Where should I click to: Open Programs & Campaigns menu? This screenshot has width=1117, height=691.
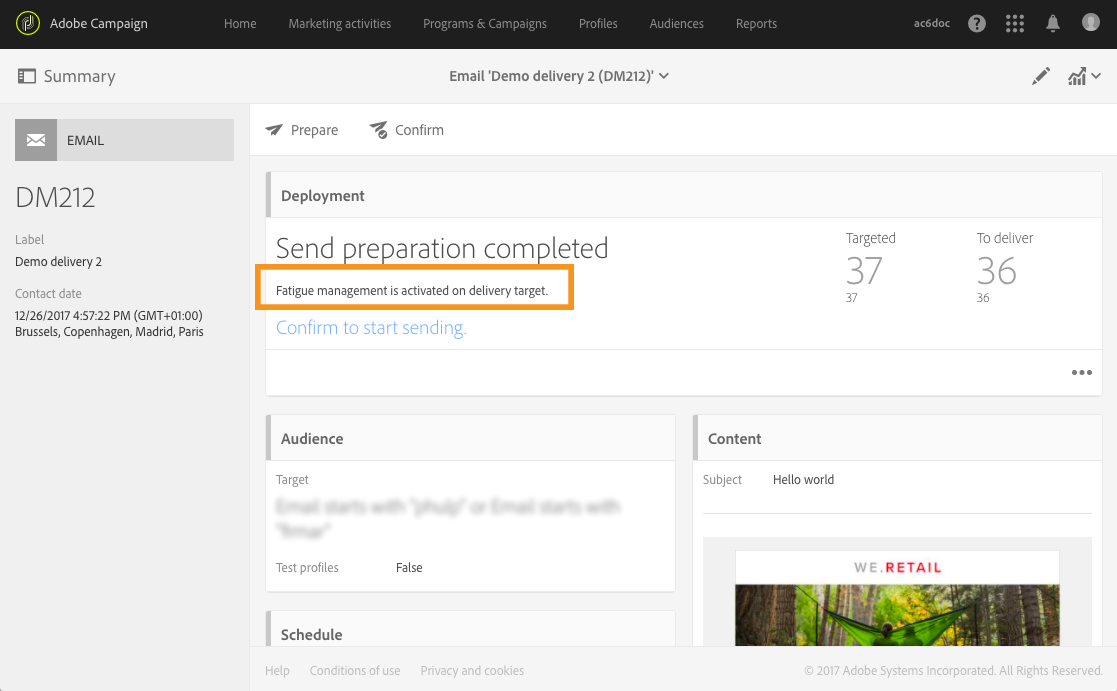pyautogui.click(x=485, y=24)
